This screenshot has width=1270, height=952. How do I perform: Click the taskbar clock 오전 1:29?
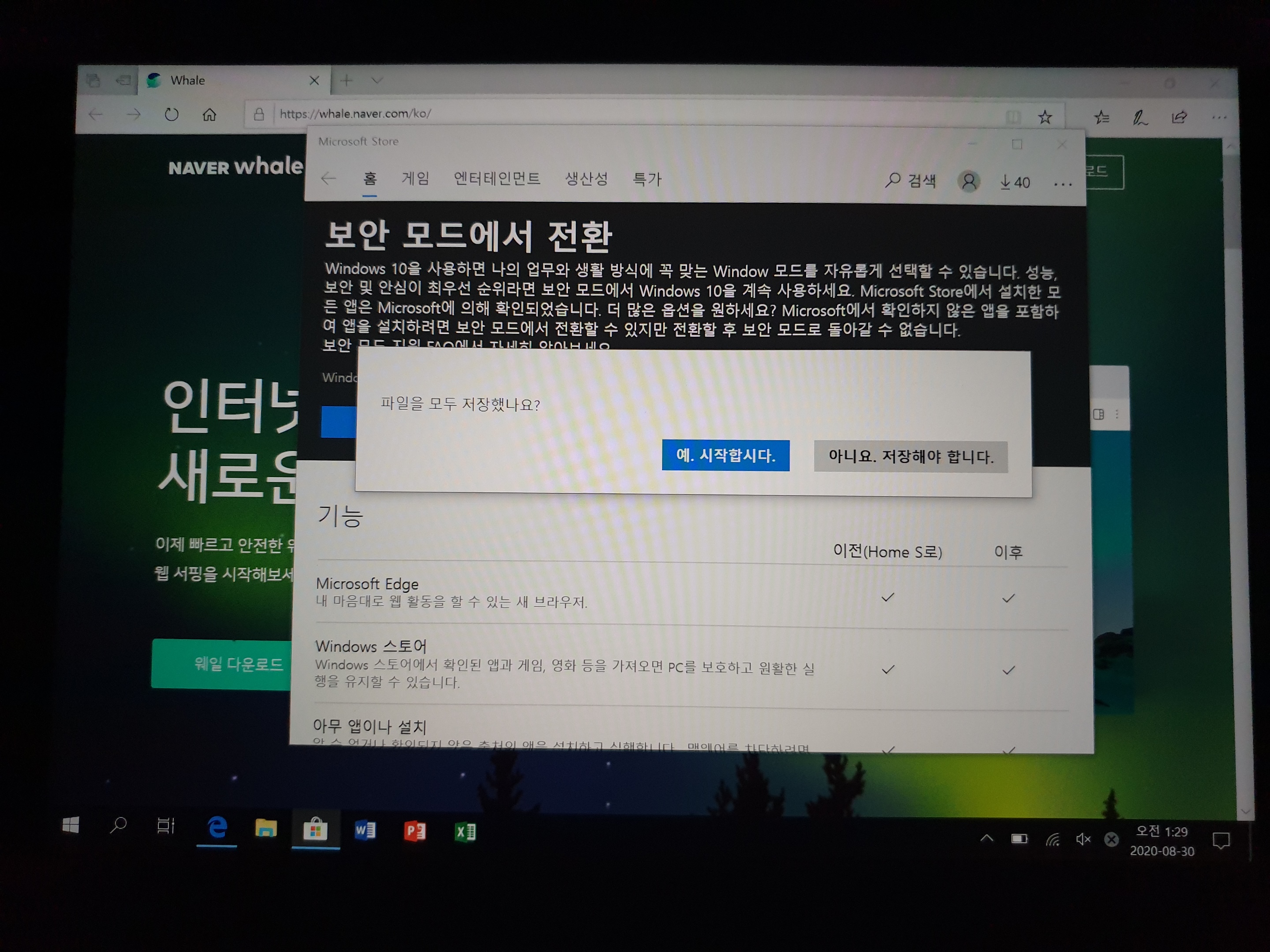(1162, 840)
